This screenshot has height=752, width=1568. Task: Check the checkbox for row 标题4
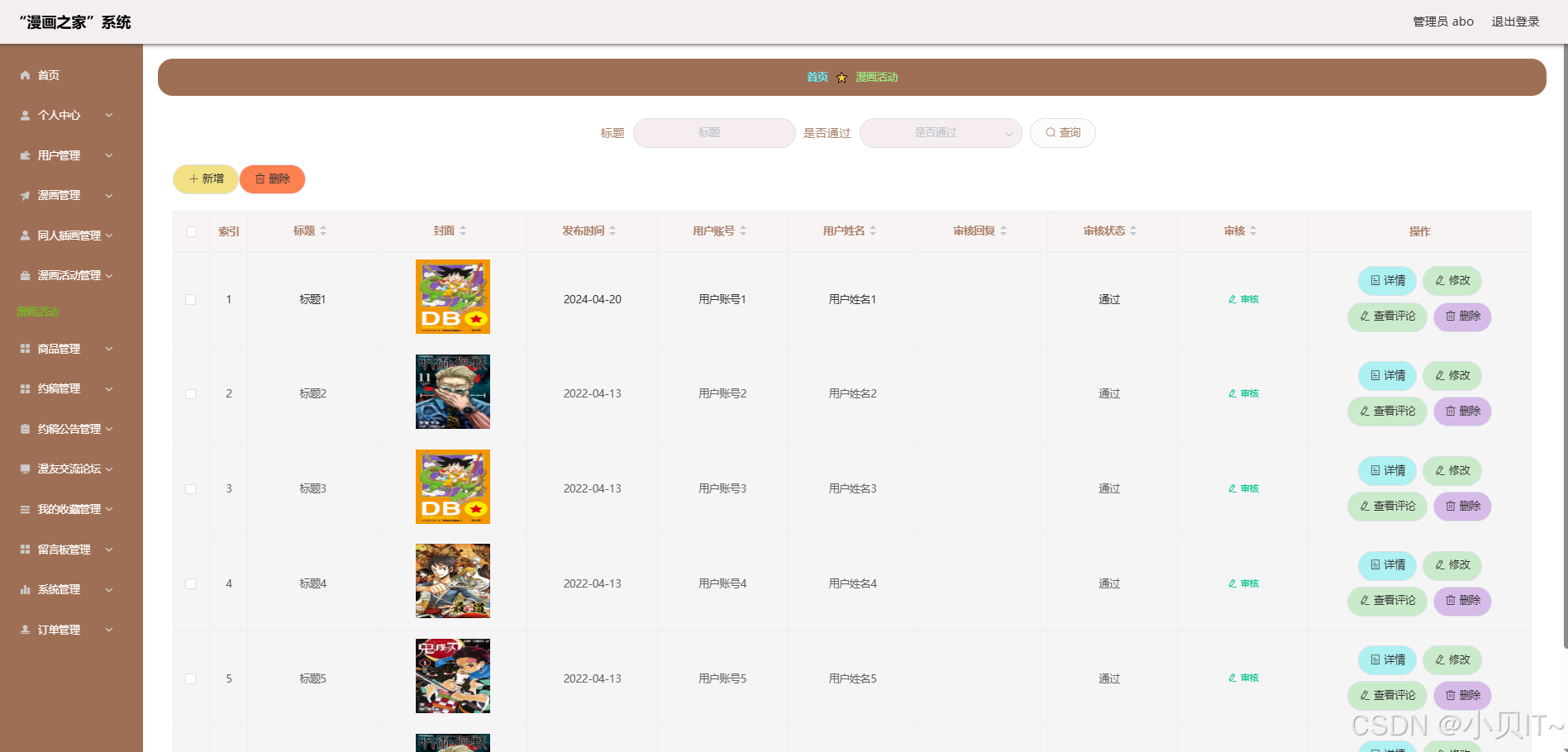(191, 583)
